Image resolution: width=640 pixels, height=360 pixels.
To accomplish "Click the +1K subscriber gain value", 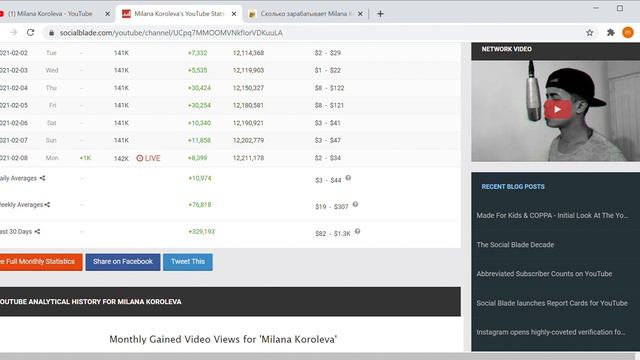I will pyautogui.click(x=85, y=158).
